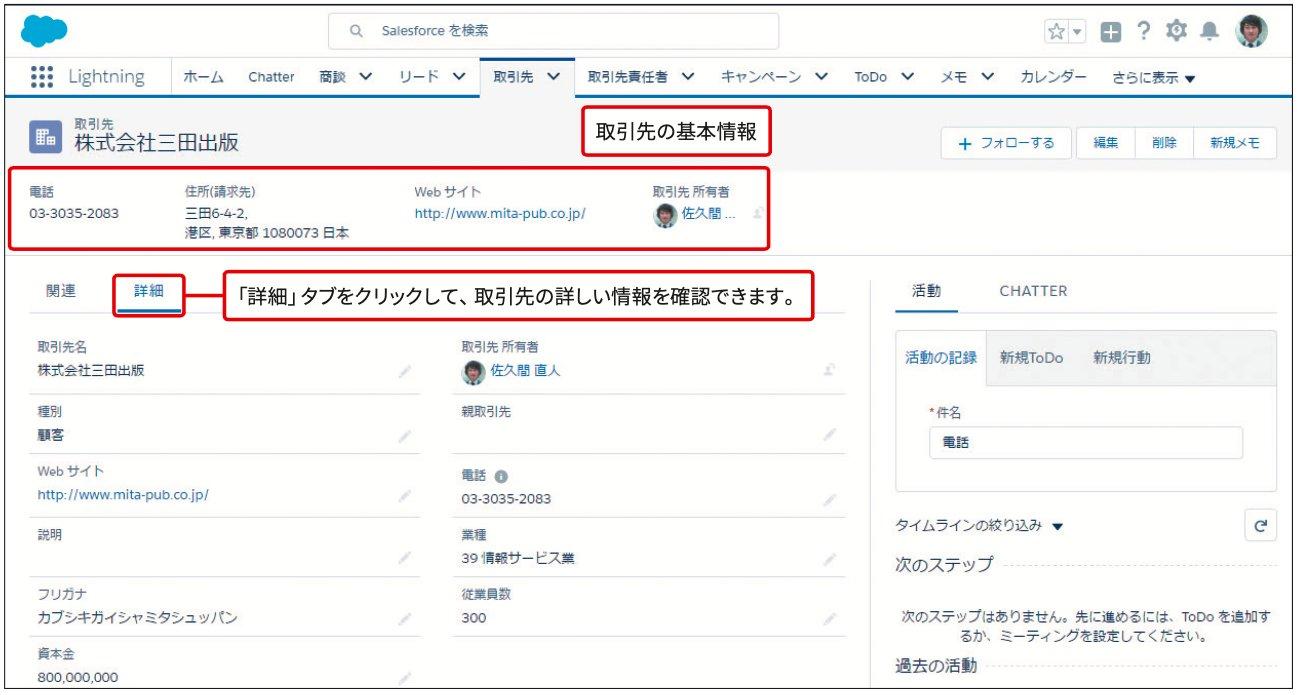
Task: Edit the Web サイト field with the pencil icon
Action: 404,495
